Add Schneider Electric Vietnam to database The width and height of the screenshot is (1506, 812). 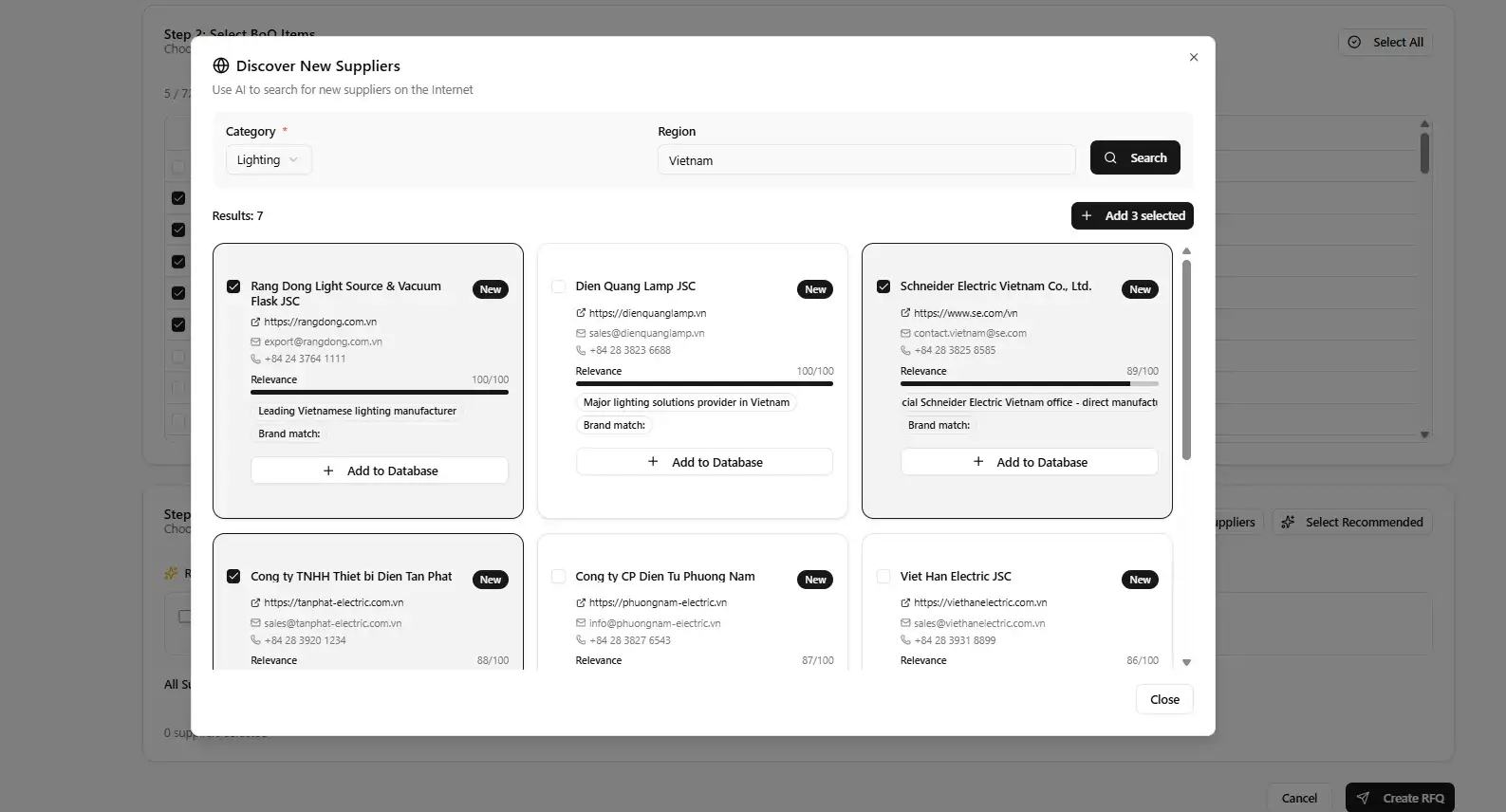(1029, 462)
